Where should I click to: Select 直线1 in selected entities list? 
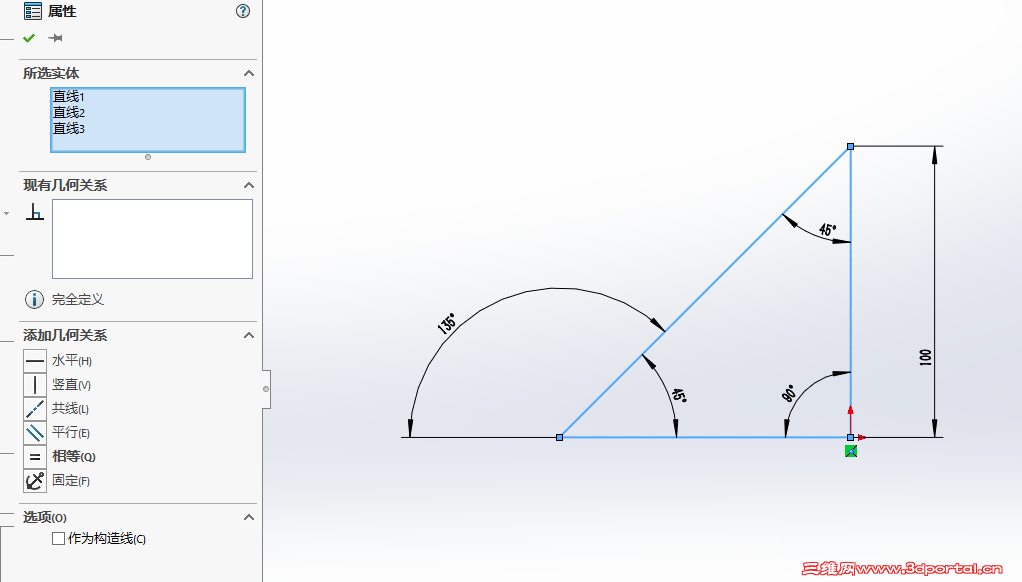tap(68, 96)
